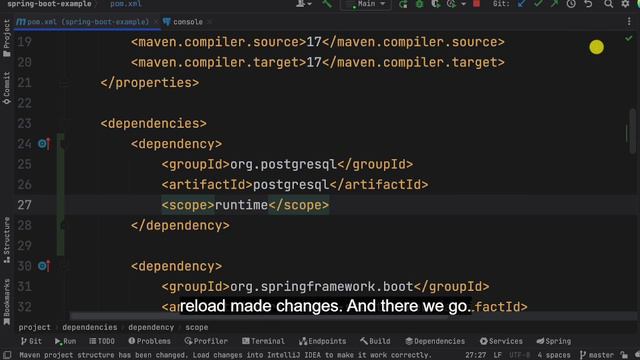Open the user account dropdown icon
Image resolution: width=640 pixels, height=360 pixels.
pyautogui.click(x=304, y=4)
